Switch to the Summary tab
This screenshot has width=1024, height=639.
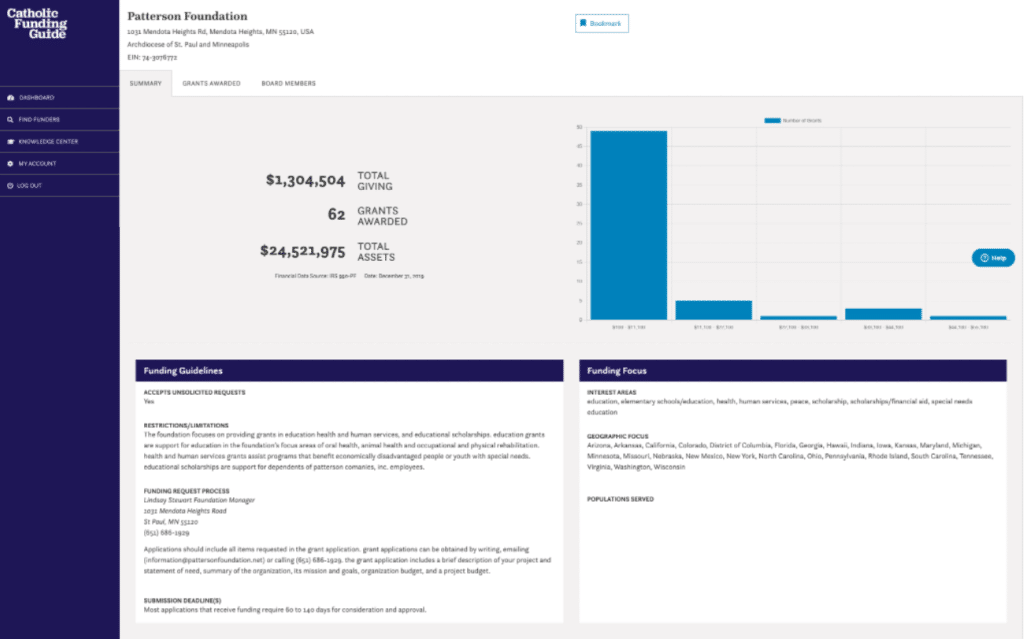146,84
